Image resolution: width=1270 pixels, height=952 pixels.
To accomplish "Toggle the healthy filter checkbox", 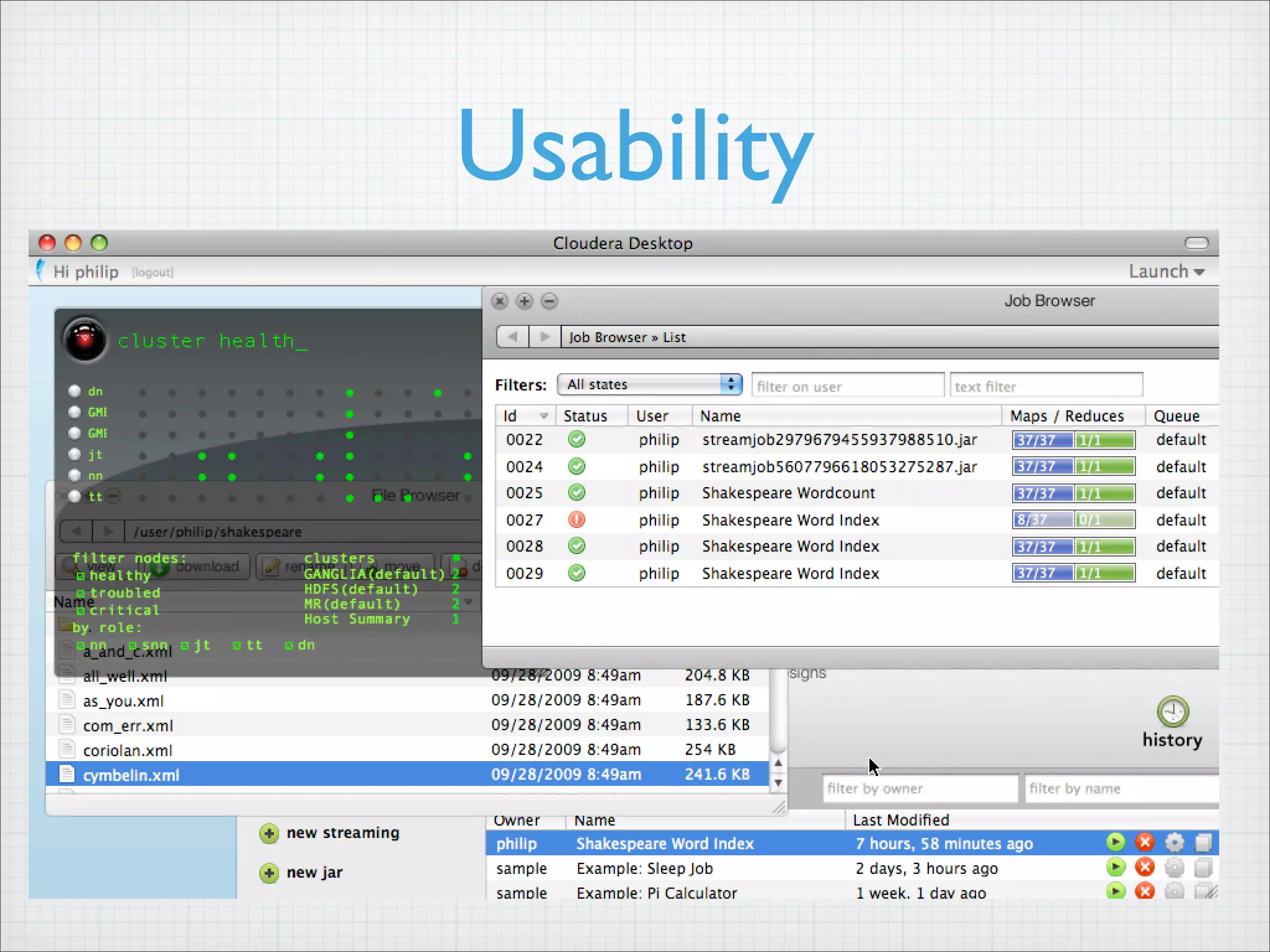I will pos(81,576).
